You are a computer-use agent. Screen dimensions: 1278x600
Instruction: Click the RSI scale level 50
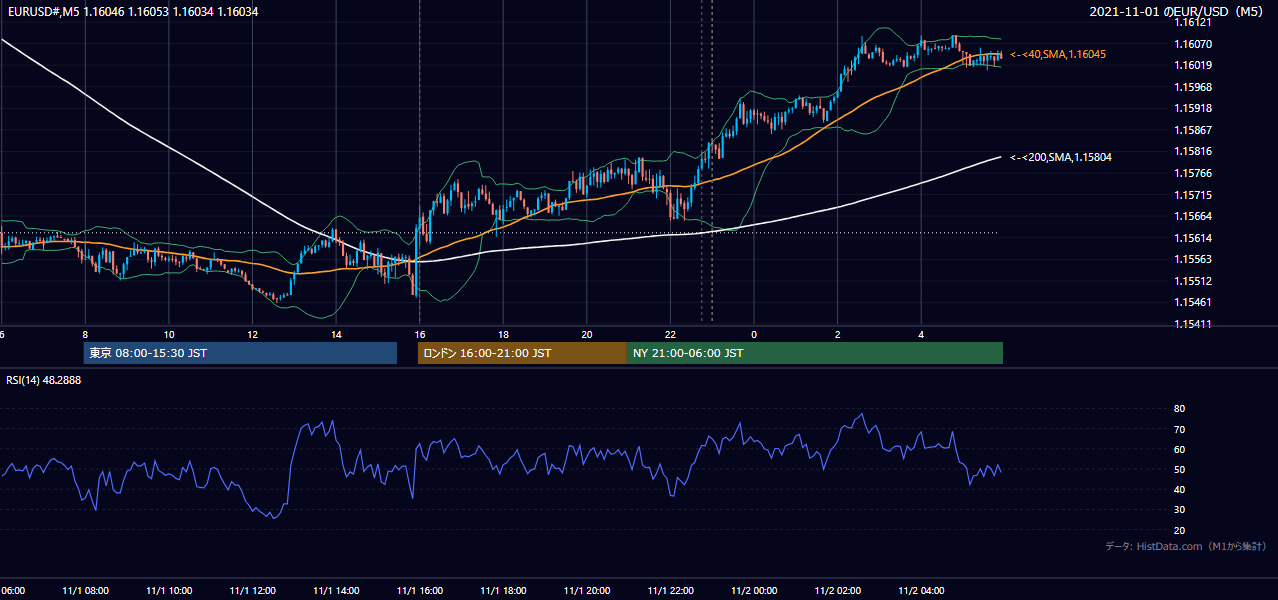pos(1179,469)
